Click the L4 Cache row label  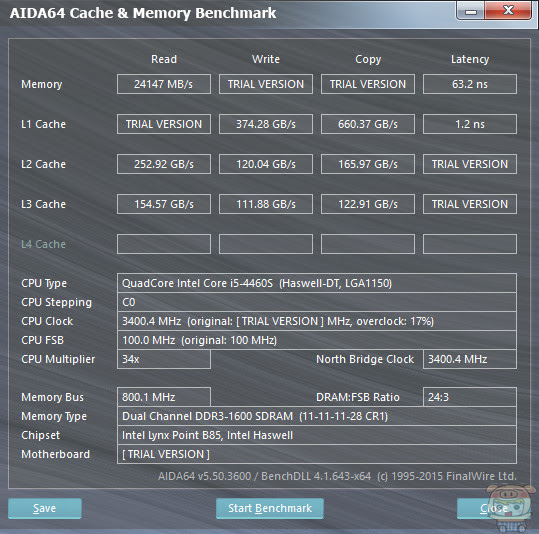pyautogui.click(x=43, y=244)
